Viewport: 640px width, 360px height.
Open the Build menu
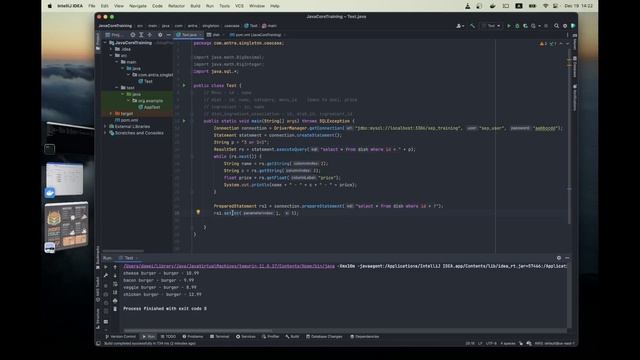(x=195, y=6)
